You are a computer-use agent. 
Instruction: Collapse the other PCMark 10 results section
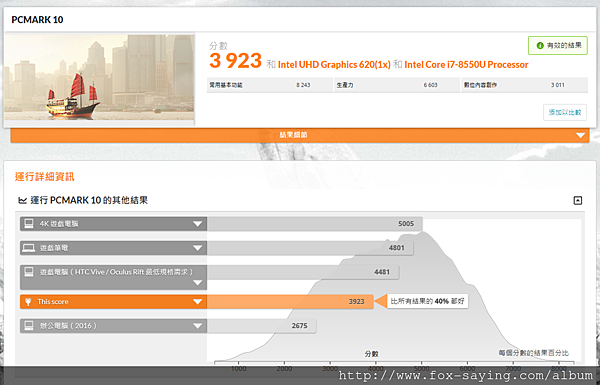tap(577, 200)
